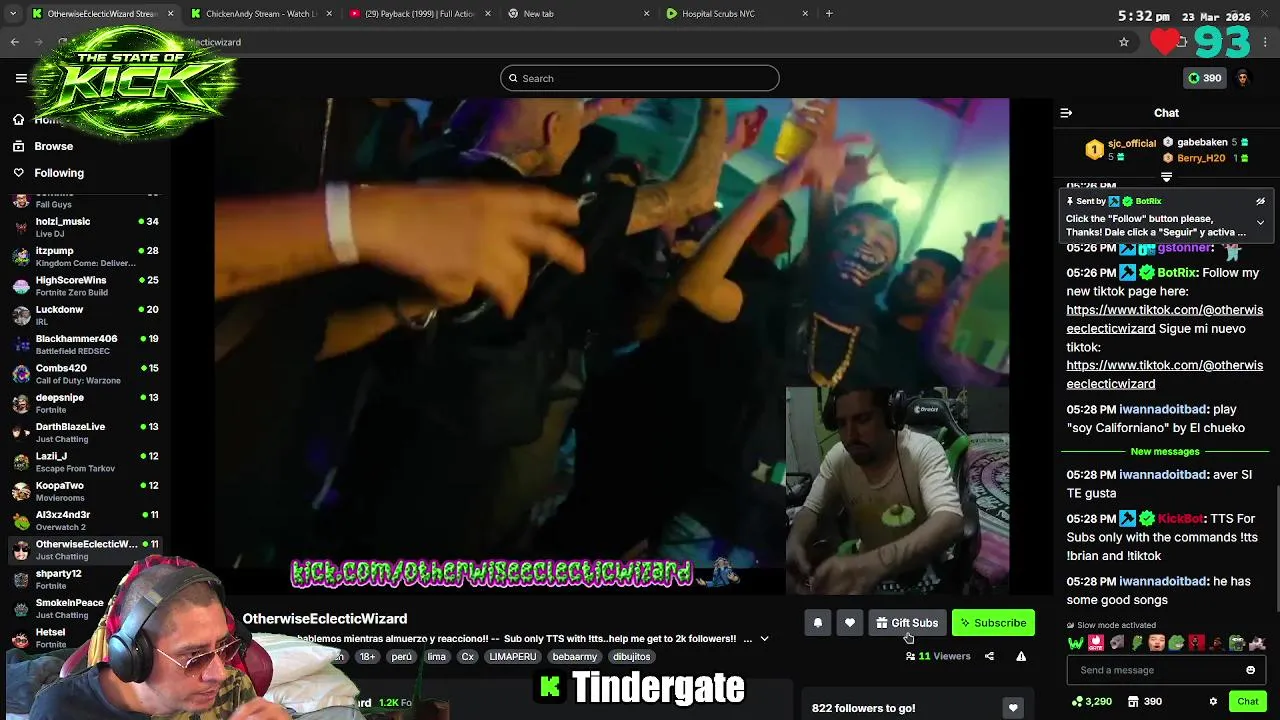This screenshot has height=720, width=1280.
Task: Open the 390 shop icon below chat
Action: click(x=1144, y=701)
